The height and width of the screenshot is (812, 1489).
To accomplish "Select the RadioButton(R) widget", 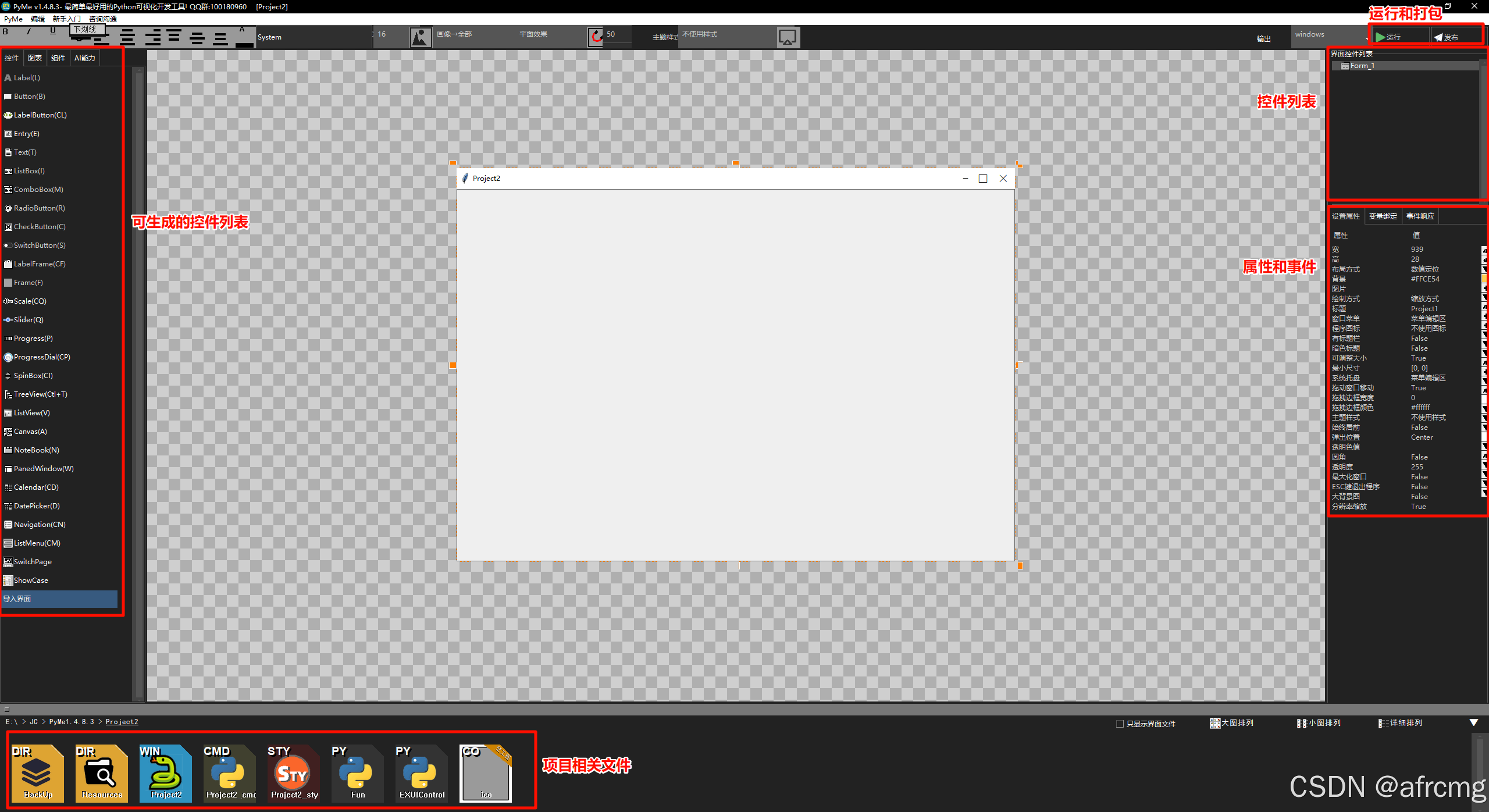I will pyautogui.click(x=39, y=208).
